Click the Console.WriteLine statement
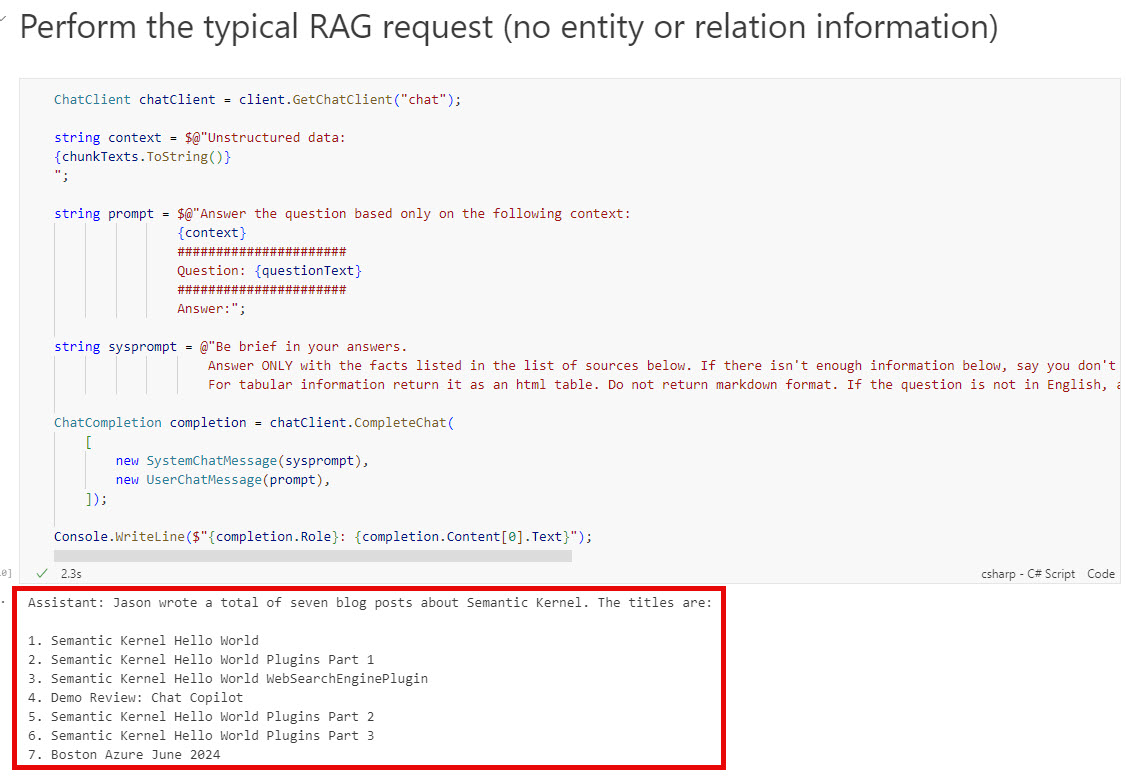This screenshot has height=776, width=1126. click(323, 537)
